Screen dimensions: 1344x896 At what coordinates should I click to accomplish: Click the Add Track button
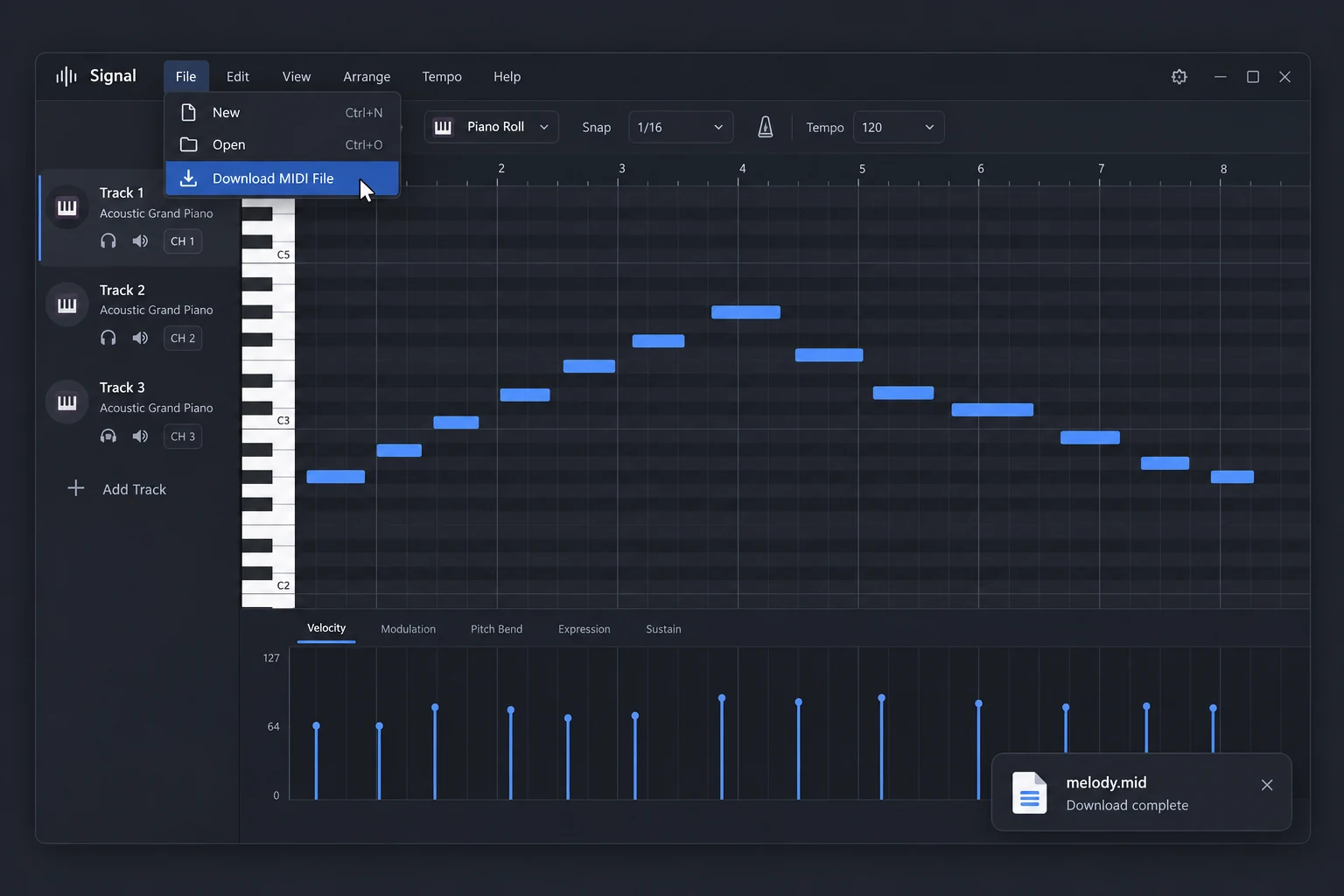pyautogui.click(x=117, y=489)
